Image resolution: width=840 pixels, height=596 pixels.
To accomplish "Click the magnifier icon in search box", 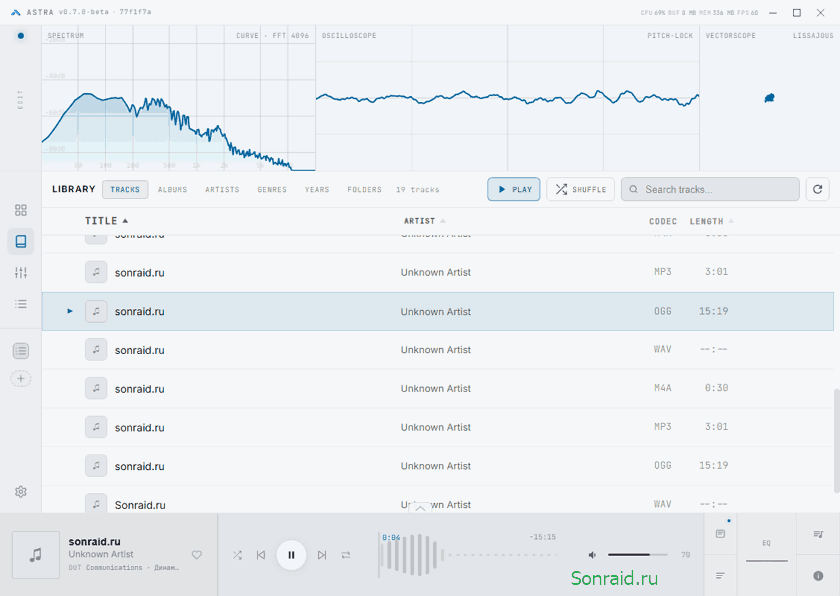I will pyautogui.click(x=633, y=189).
